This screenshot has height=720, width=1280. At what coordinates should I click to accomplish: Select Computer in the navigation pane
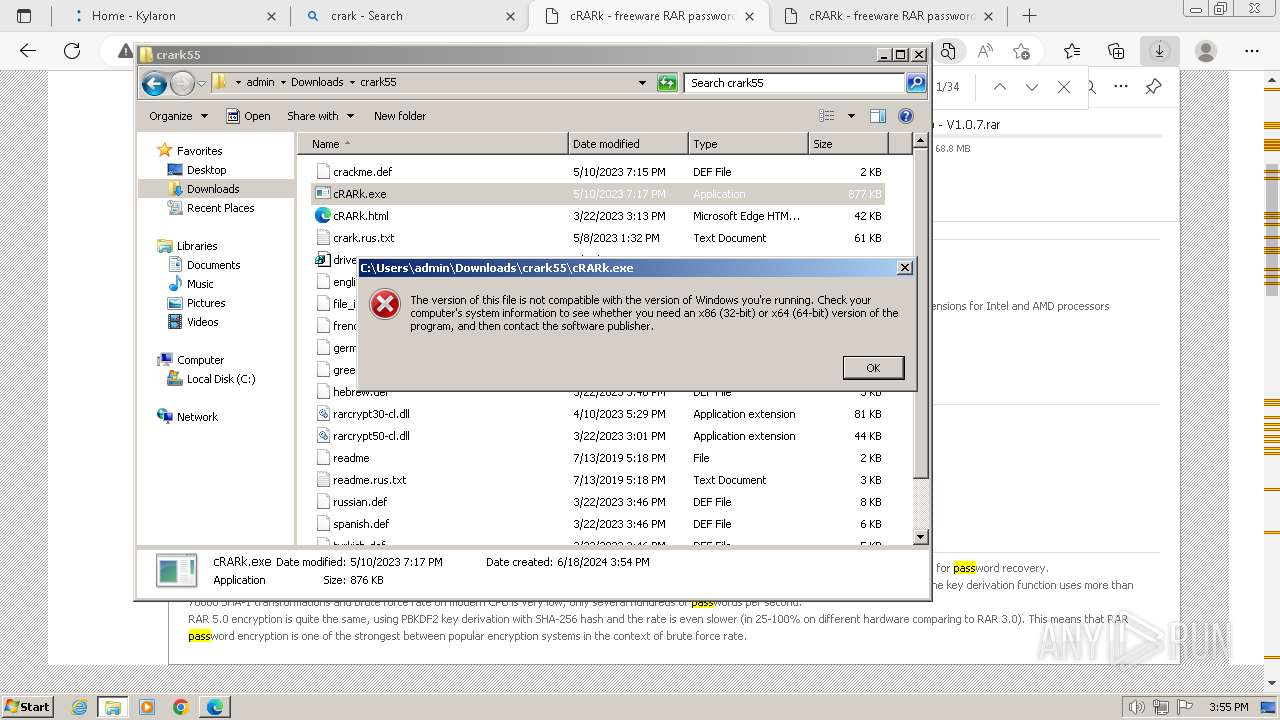(x=200, y=360)
